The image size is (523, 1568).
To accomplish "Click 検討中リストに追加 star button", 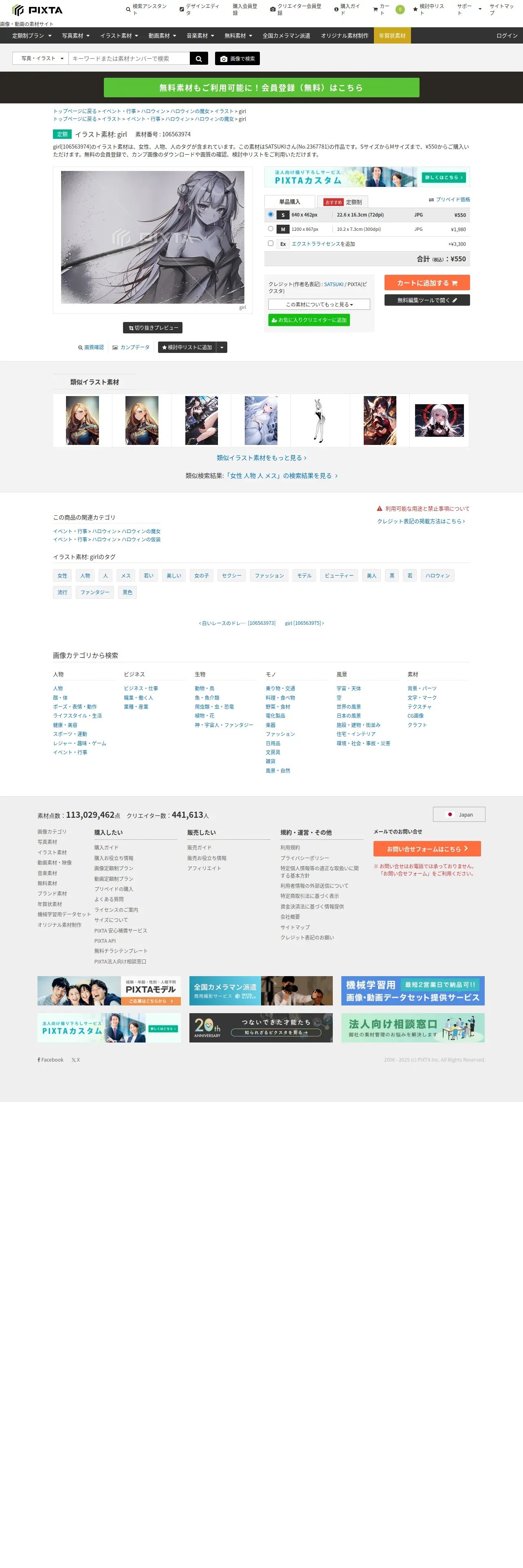I will (x=187, y=348).
